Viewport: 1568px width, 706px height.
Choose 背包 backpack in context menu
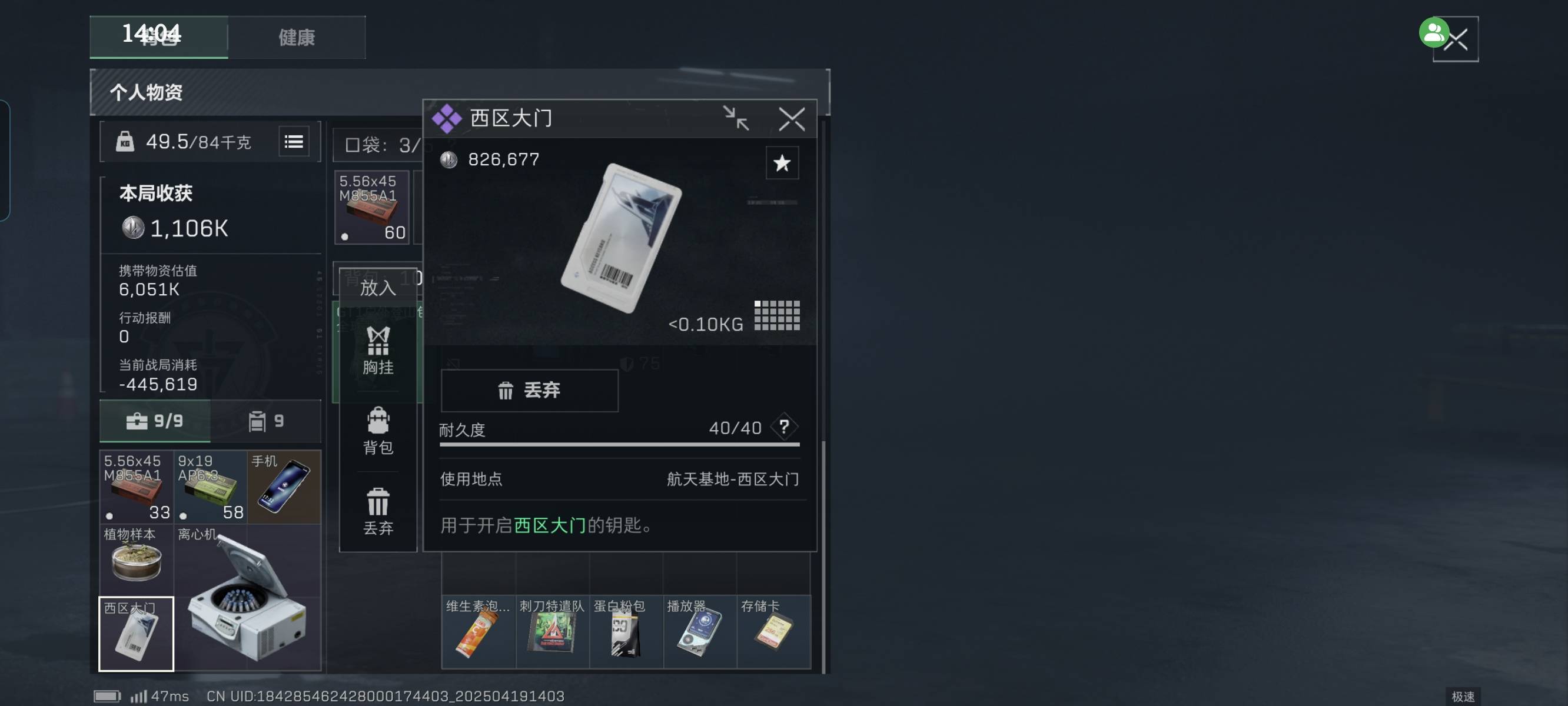(378, 431)
